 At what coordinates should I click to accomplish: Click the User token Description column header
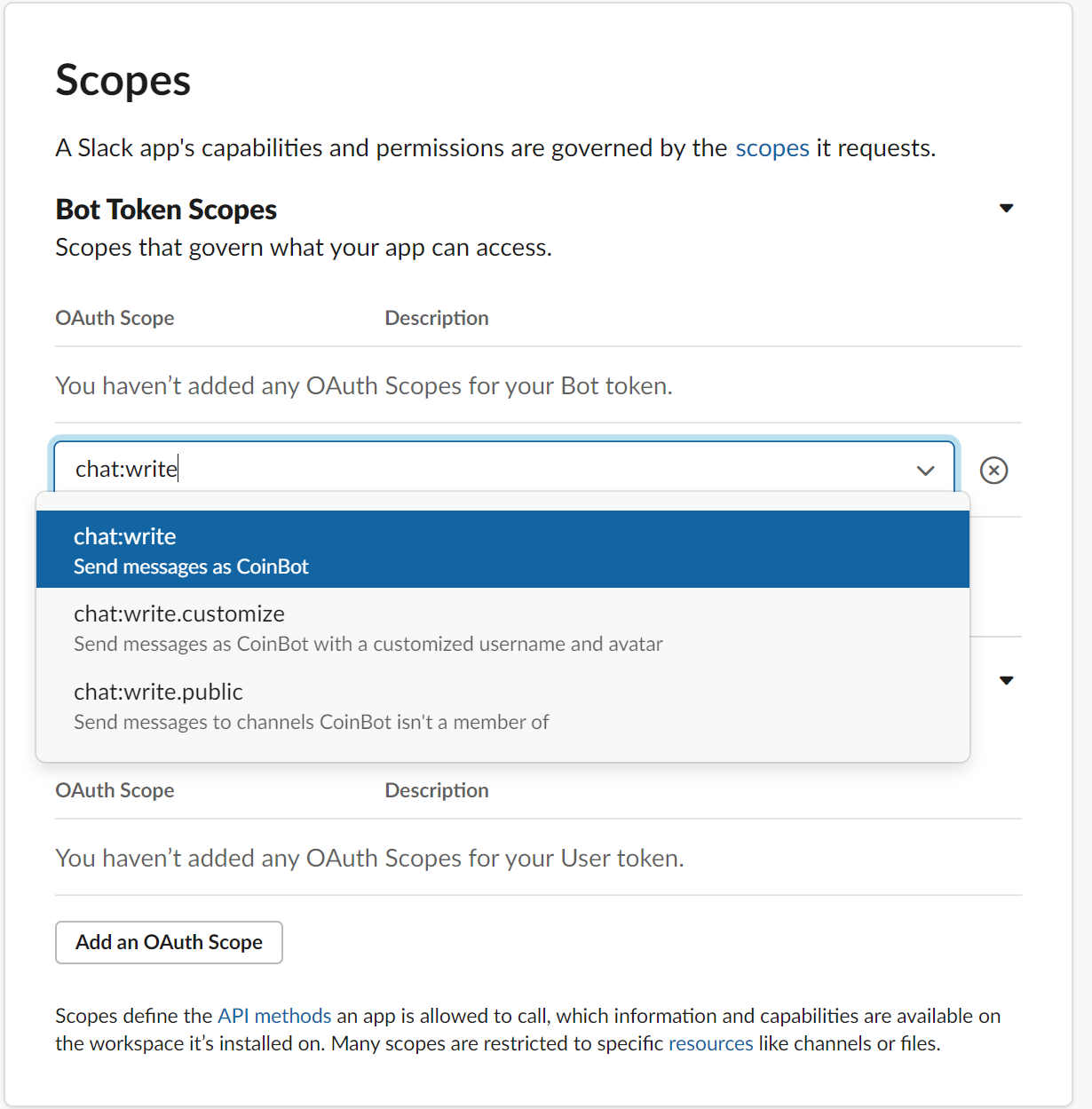(x=436, y=790)
